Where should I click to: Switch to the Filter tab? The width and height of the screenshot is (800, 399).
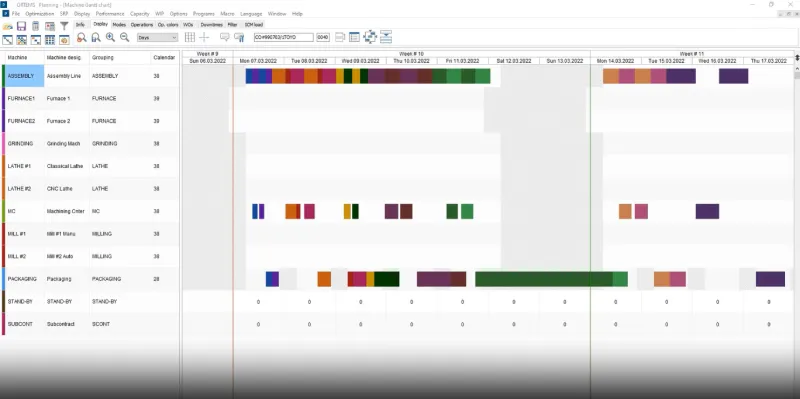232,24
